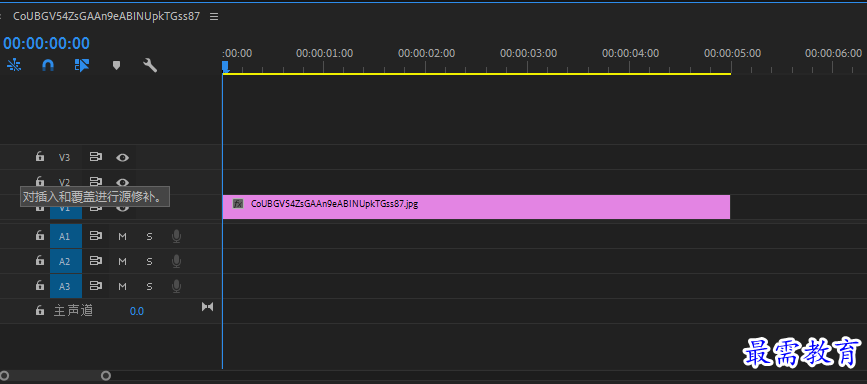Select the pink CoUBGV54ZsGAAn9eABINUpkTGss87.jpg clip
The width and height of the screenshot is (867, 384).
click(476, 207)
